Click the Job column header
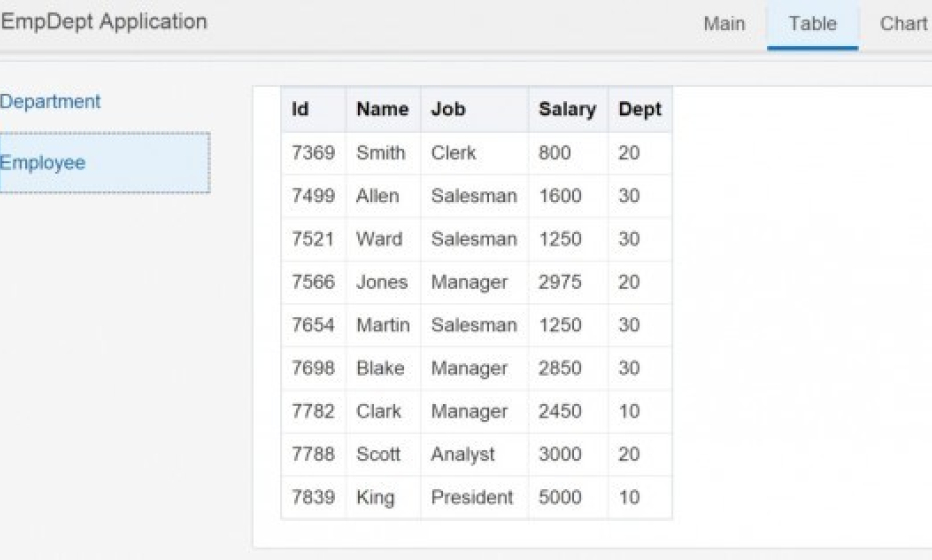932x560 pixels. pos(448,110)
